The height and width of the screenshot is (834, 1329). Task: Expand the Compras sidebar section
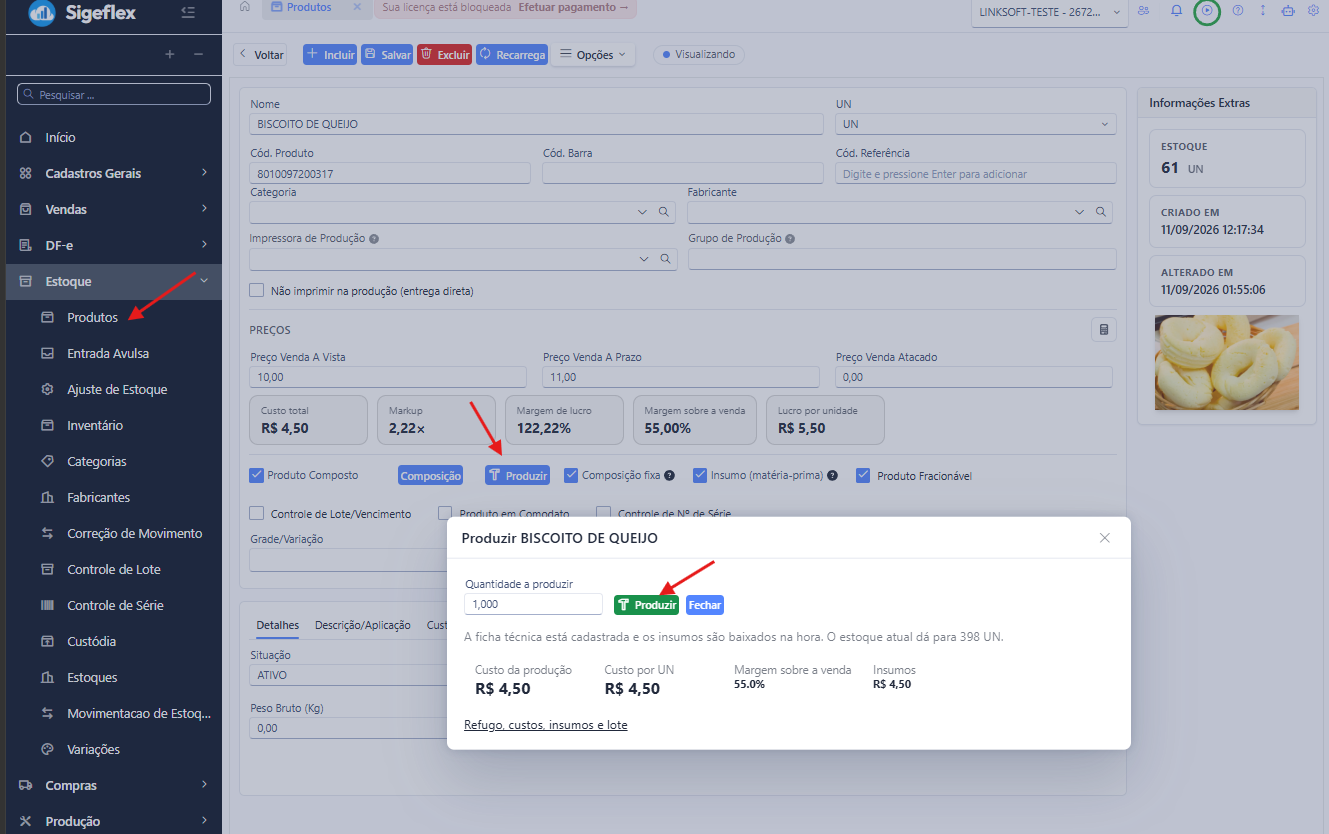tap(114, 785)
